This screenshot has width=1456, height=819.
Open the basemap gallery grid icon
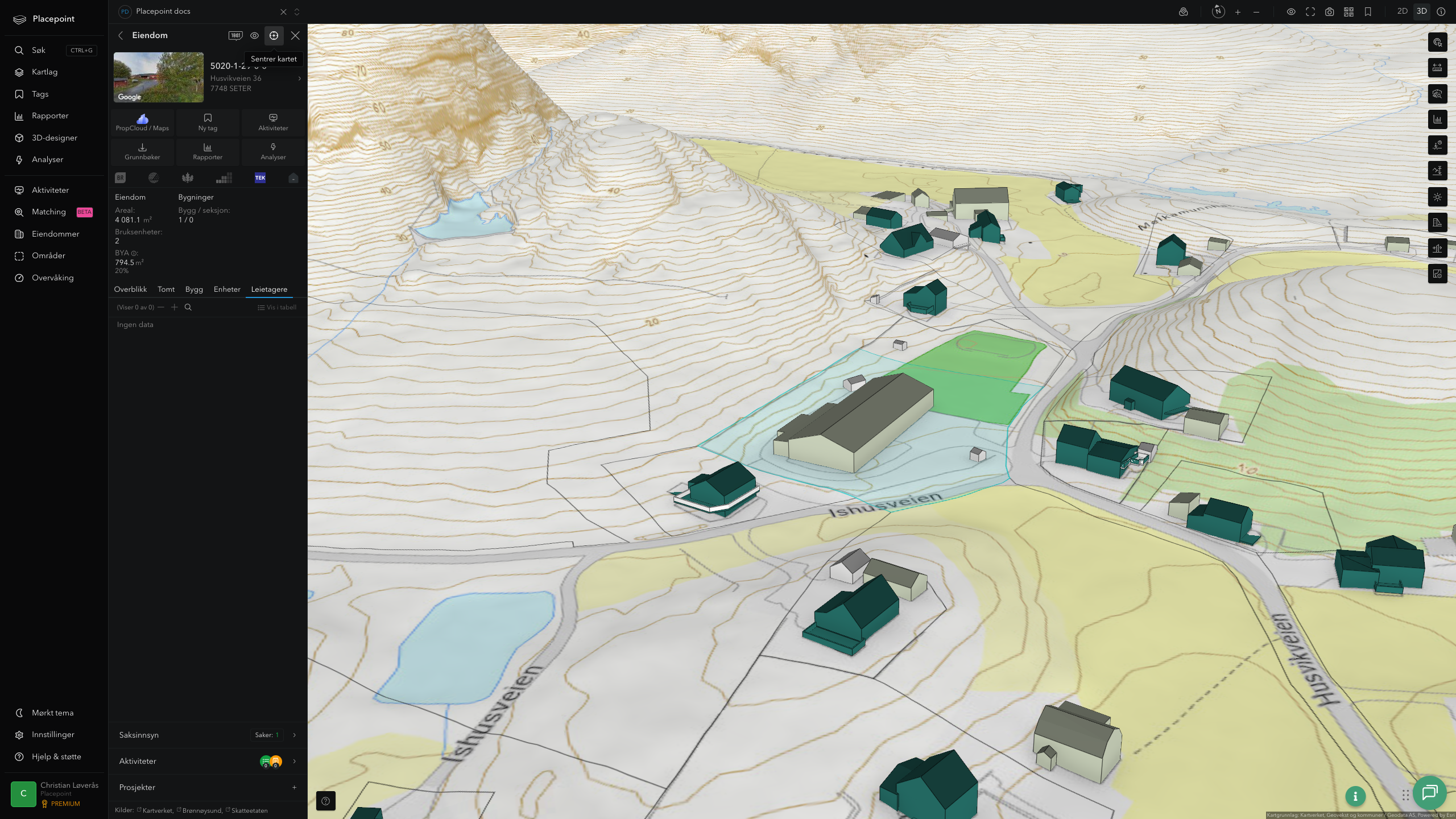1349,12
